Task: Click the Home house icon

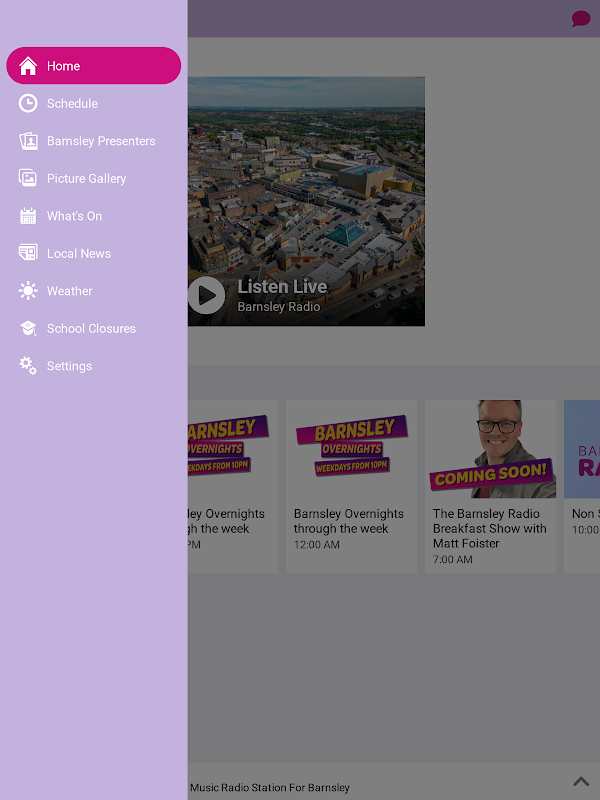Action: [28, 66]
